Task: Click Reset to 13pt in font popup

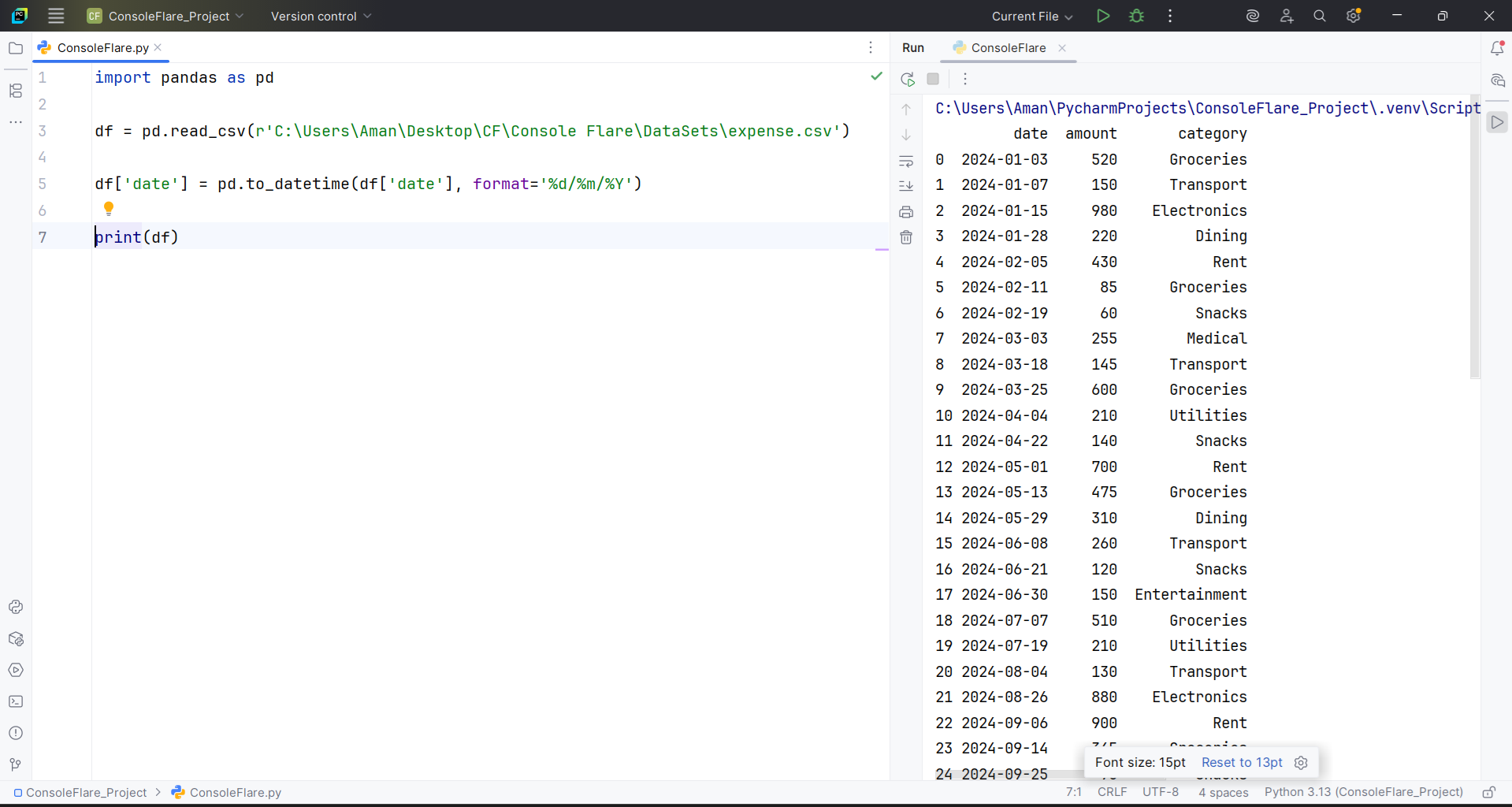Action: click(1241, 762)
